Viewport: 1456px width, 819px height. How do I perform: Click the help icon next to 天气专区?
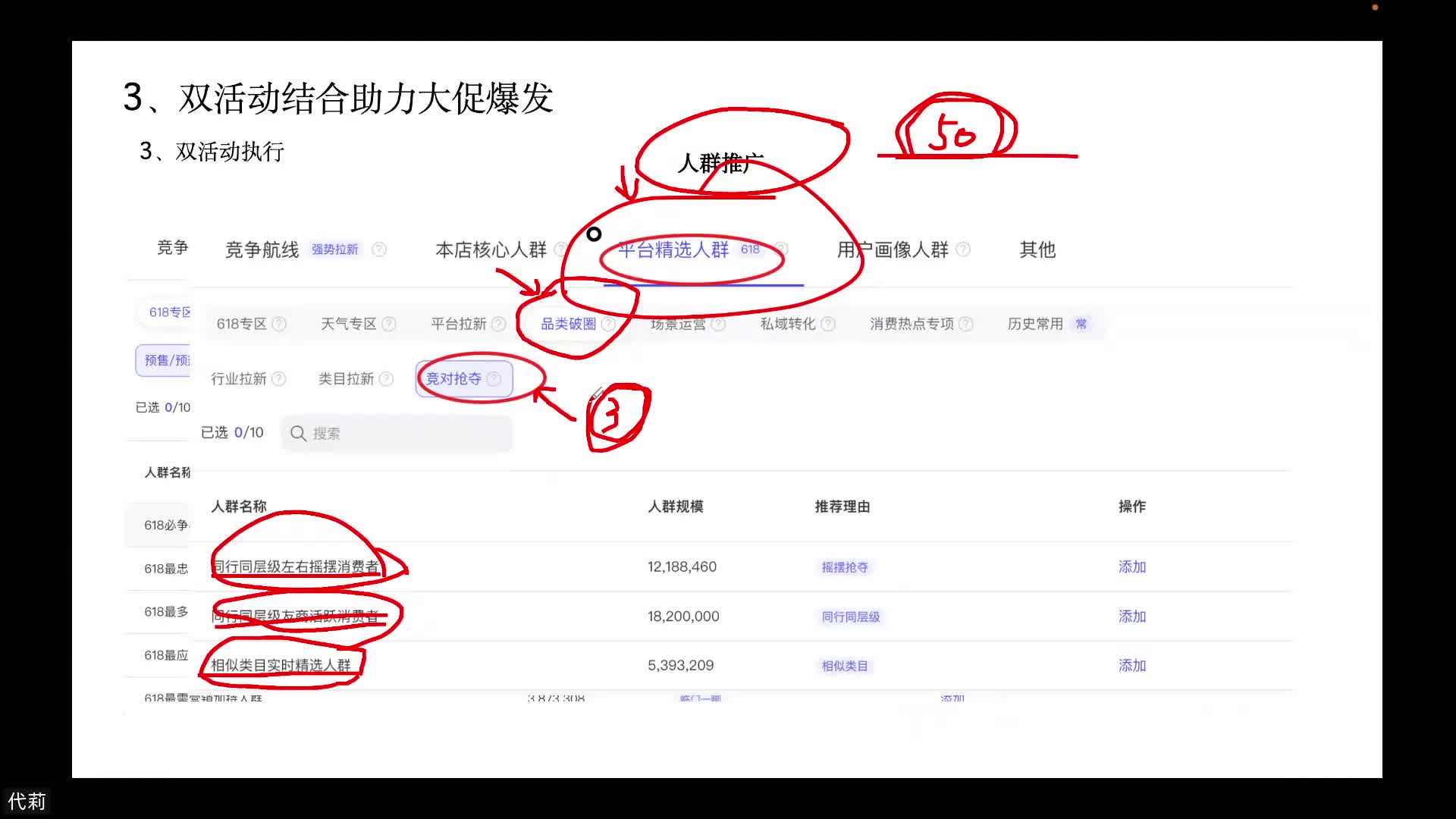(x=389, y=323)
